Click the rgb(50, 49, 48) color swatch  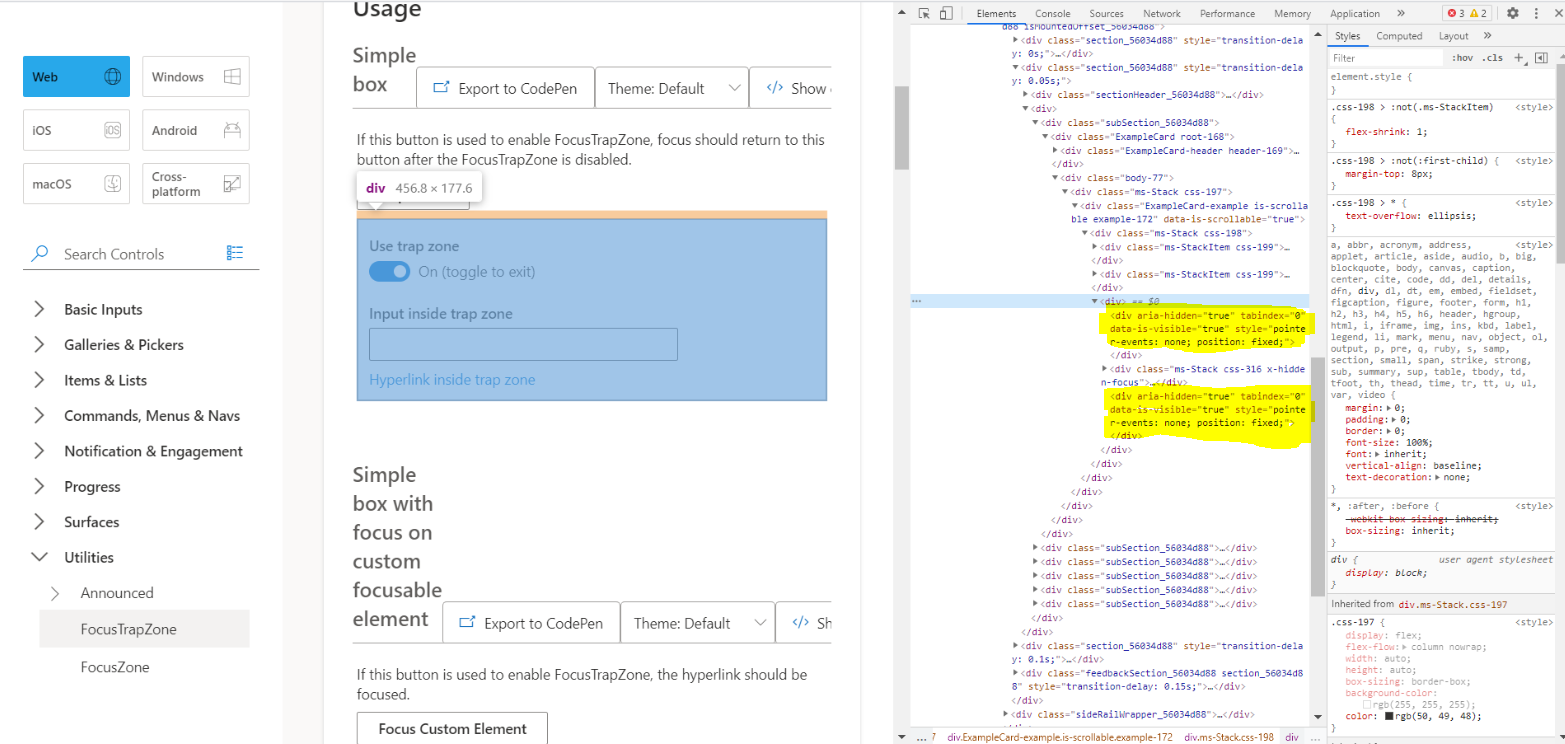1387,715
